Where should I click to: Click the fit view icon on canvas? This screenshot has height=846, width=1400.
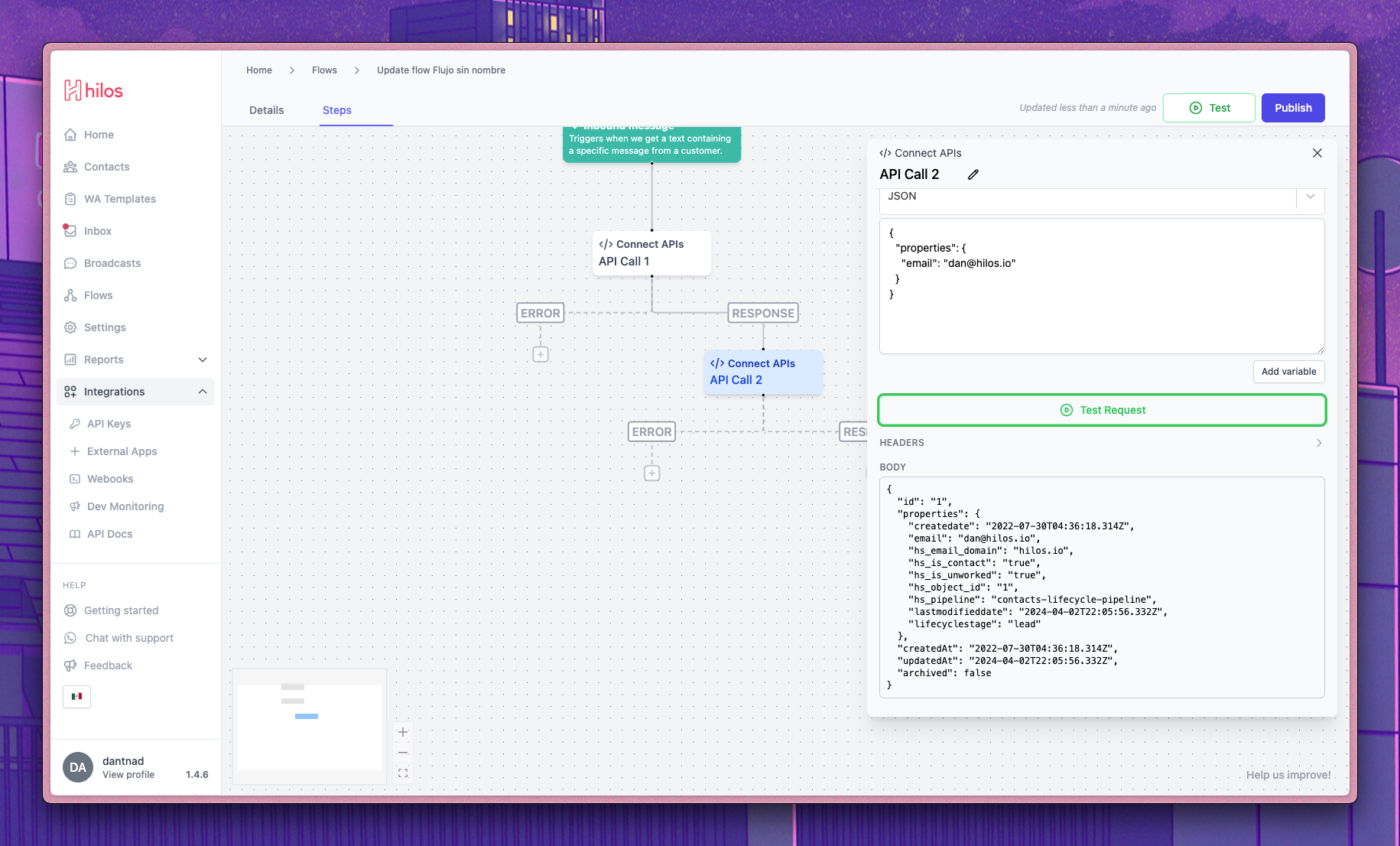point(403,773)
